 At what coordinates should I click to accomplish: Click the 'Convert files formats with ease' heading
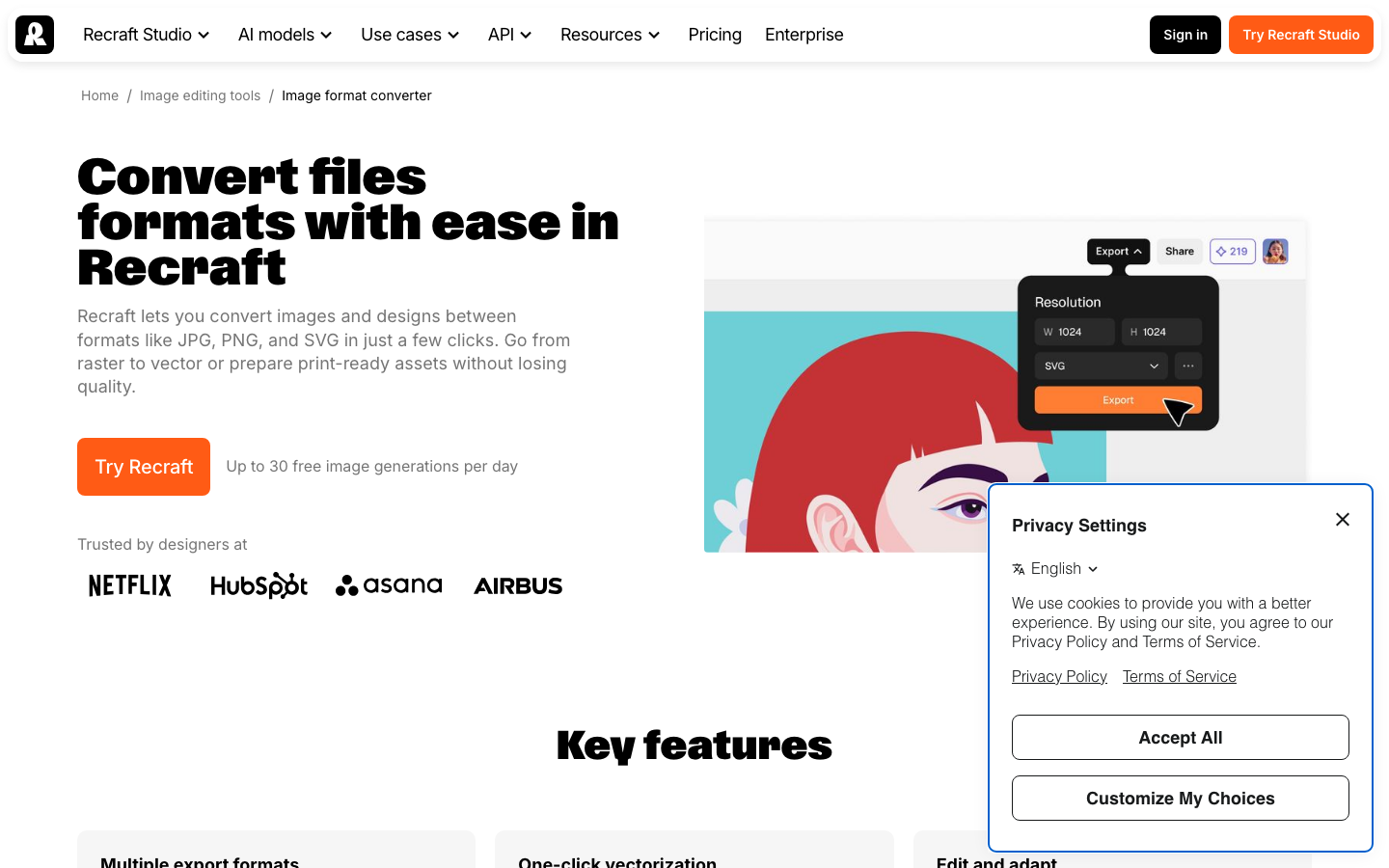tap(348, 222)
